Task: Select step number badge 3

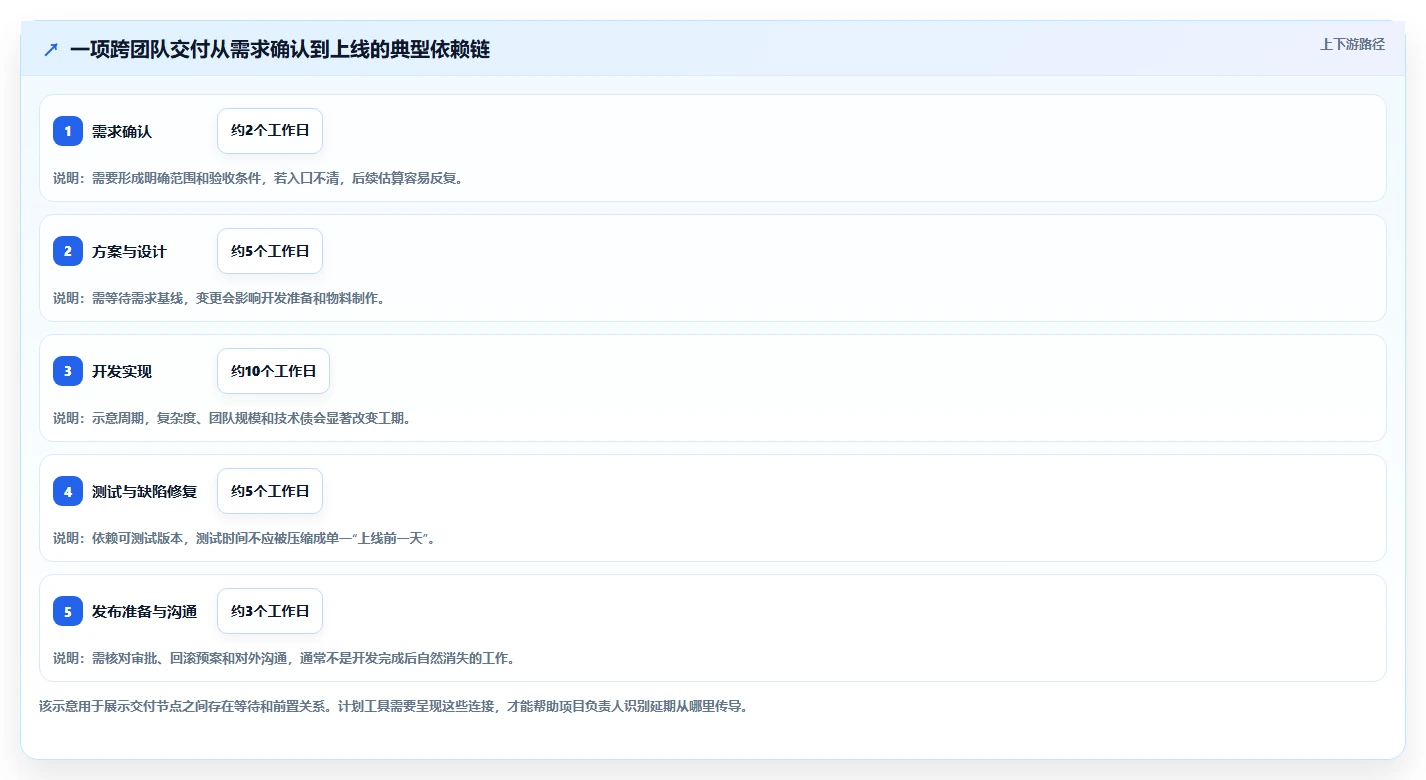Action: point(68,371)
